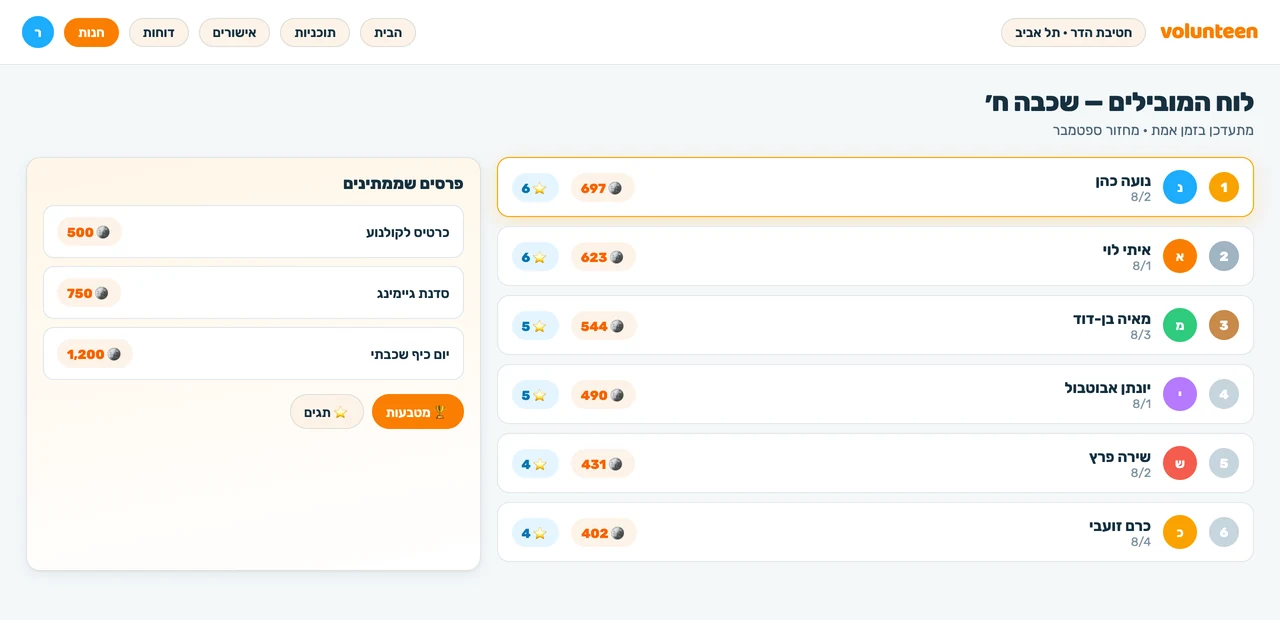Open the תוכניות tab
The image size is (1280, 620).
tap(315, 32)
